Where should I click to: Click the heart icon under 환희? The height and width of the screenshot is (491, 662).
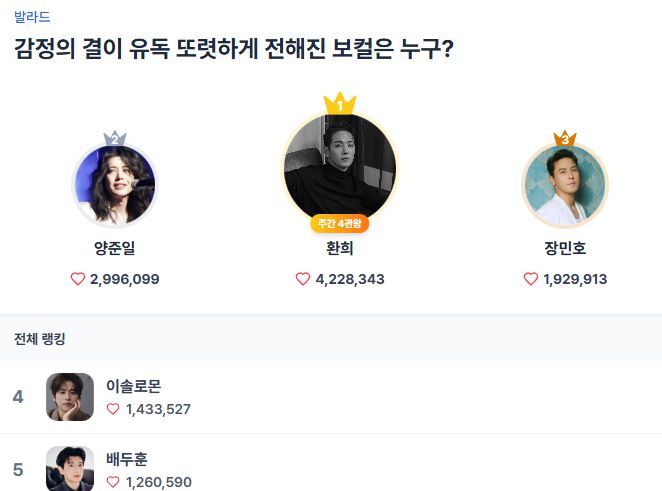[x=303, y=279]
